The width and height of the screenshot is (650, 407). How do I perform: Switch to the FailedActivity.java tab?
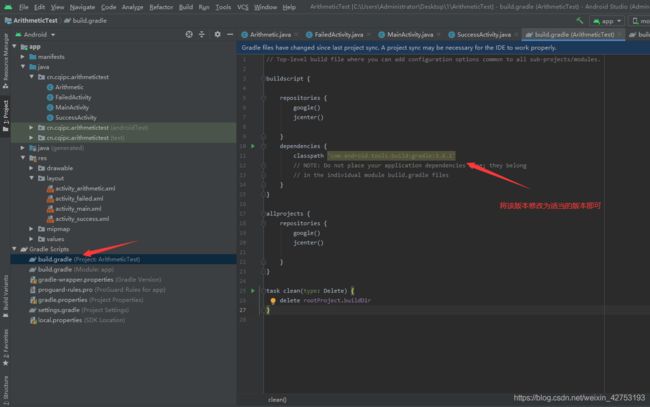(x=338, y=35)
